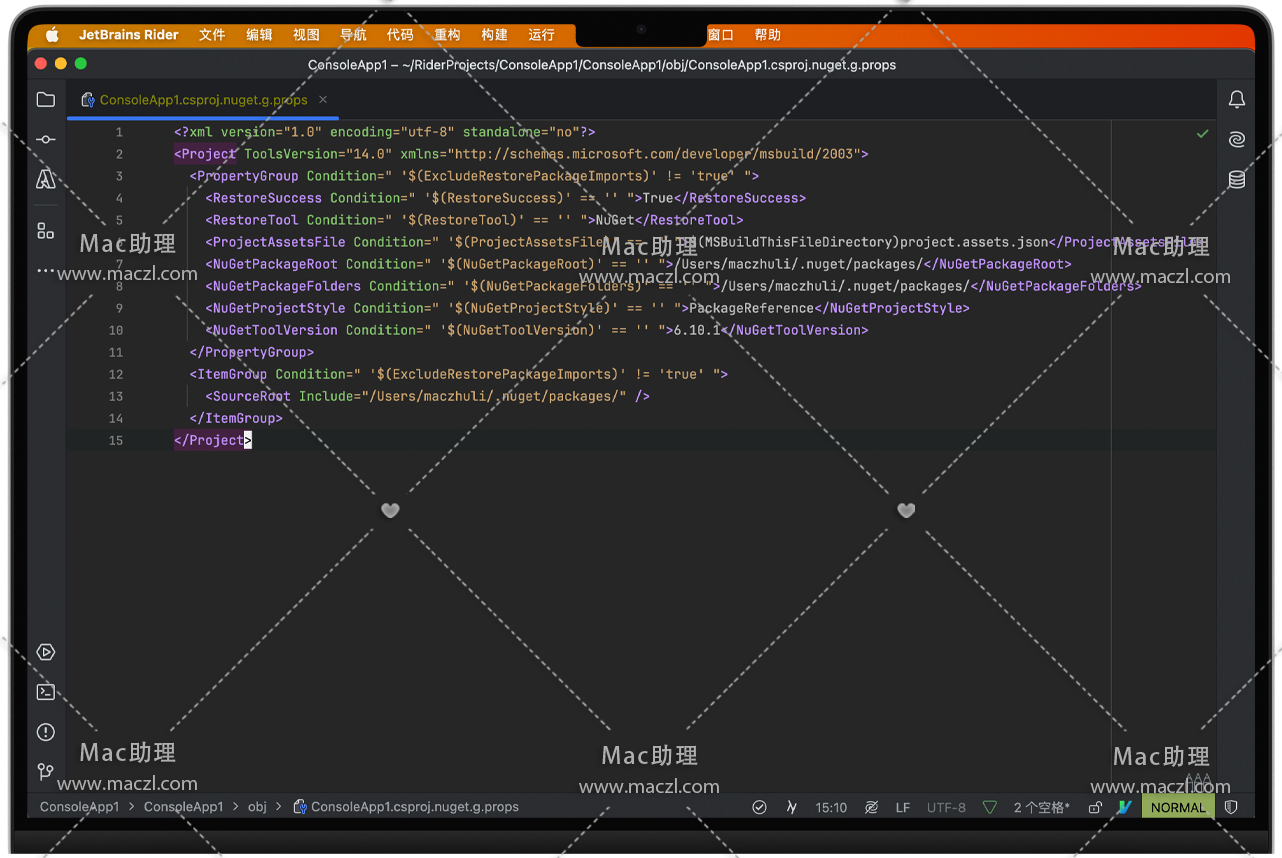Toggle the NORMAL Vim mode indicator
Viewport: 1282px width, 858px height.
click(1178, 807)
